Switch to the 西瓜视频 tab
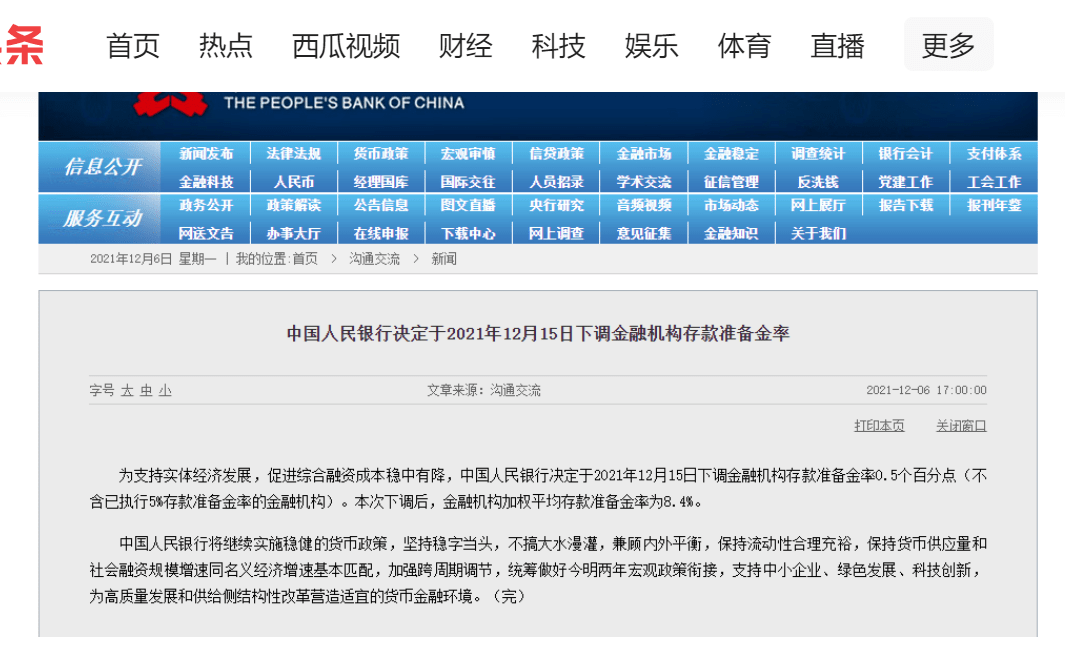 345,46
